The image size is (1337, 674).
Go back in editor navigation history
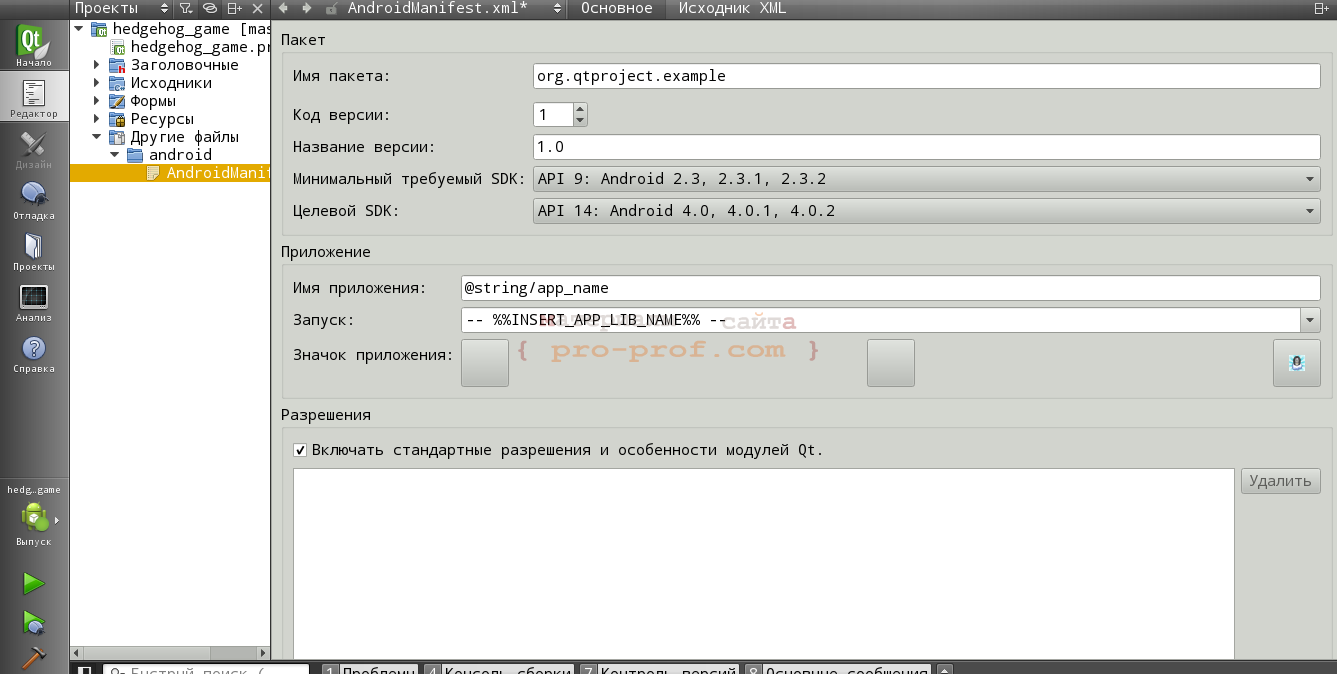tap(284, 8)
